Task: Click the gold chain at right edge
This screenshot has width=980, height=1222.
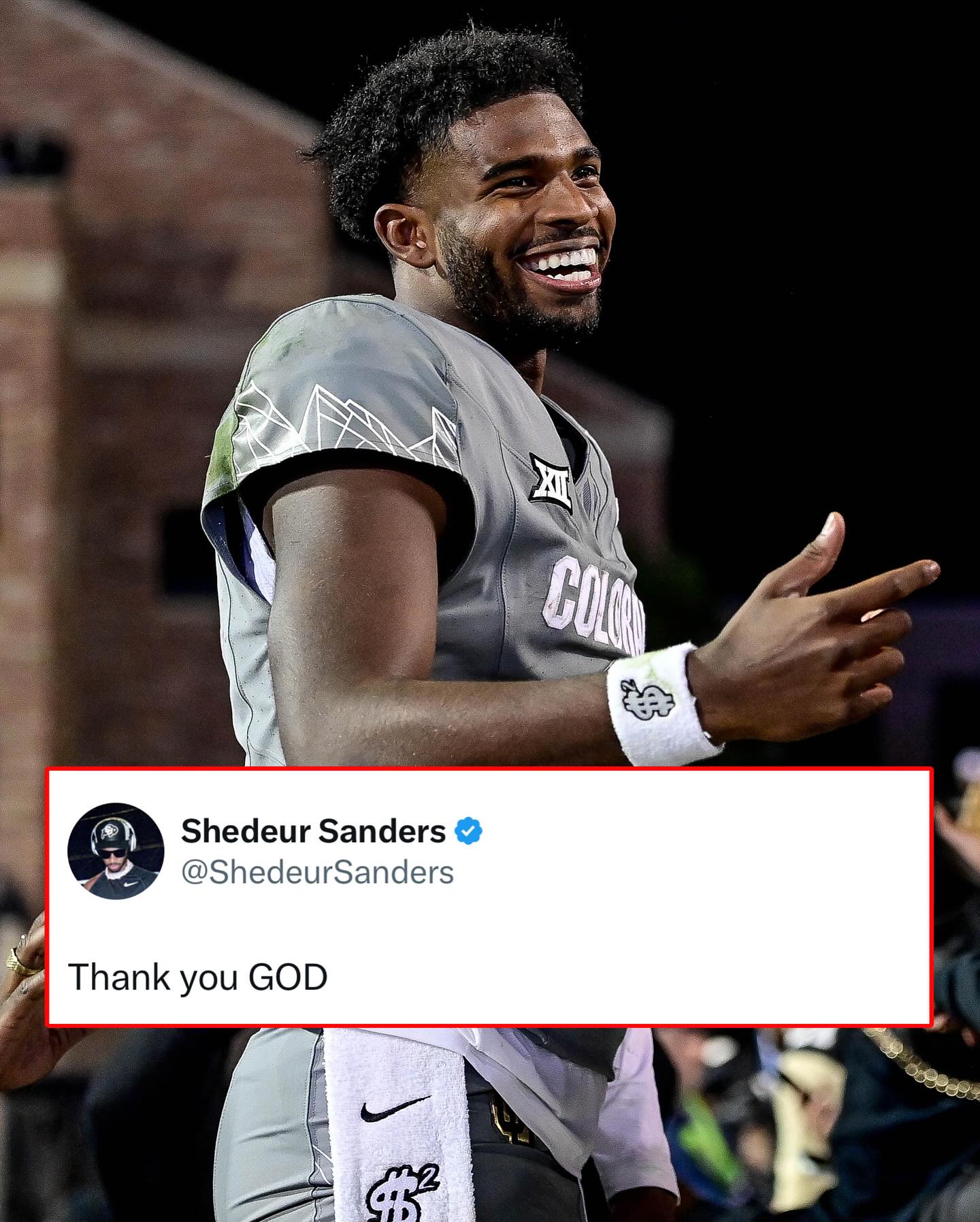Action: 922,1063
